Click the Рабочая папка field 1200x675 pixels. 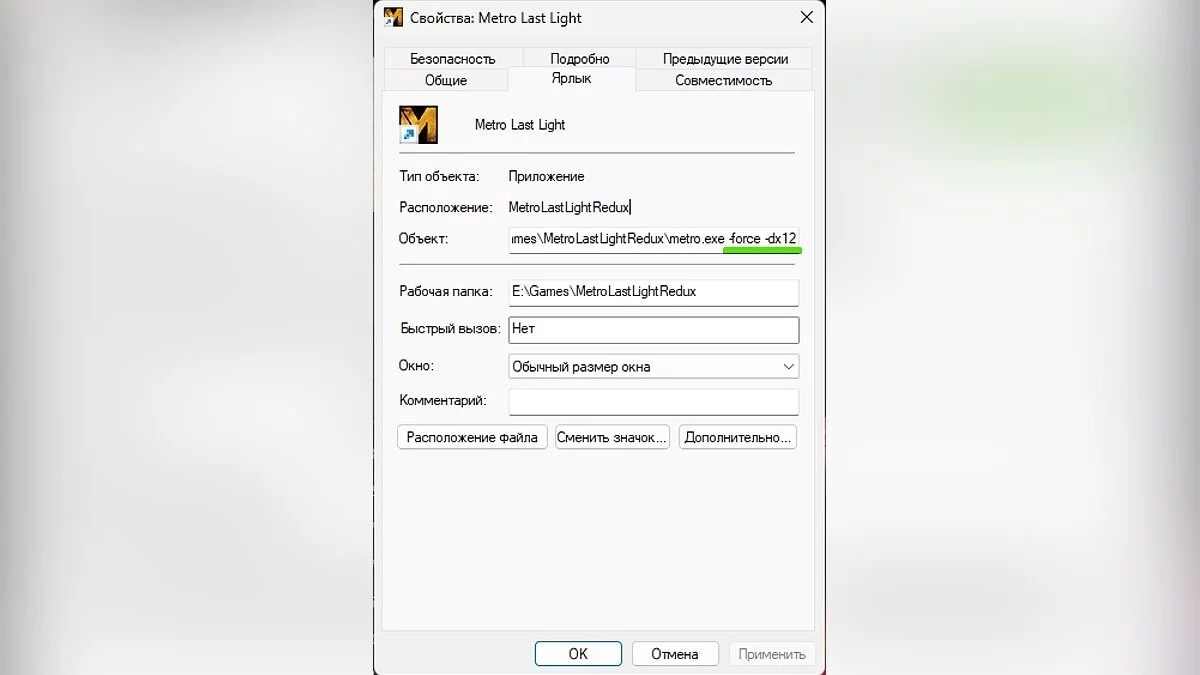pos(654,291)
